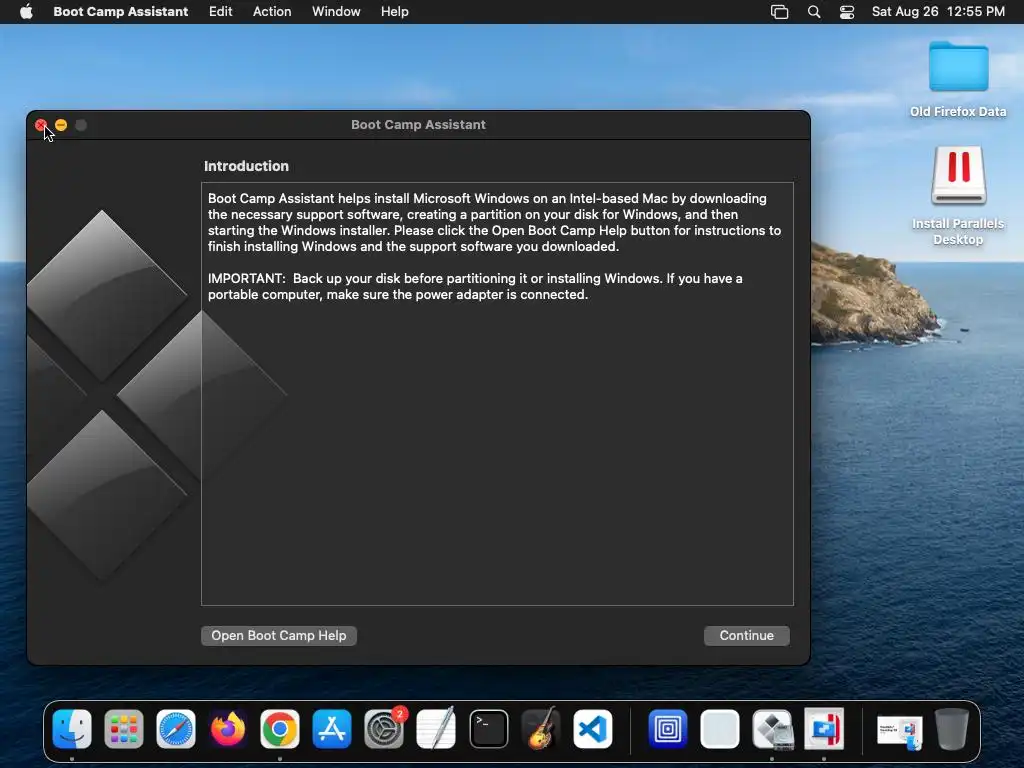This screenshot has height=768, width=1024.
Task: Open System Preferences from the Dock
Action: [x=384, y=729]
